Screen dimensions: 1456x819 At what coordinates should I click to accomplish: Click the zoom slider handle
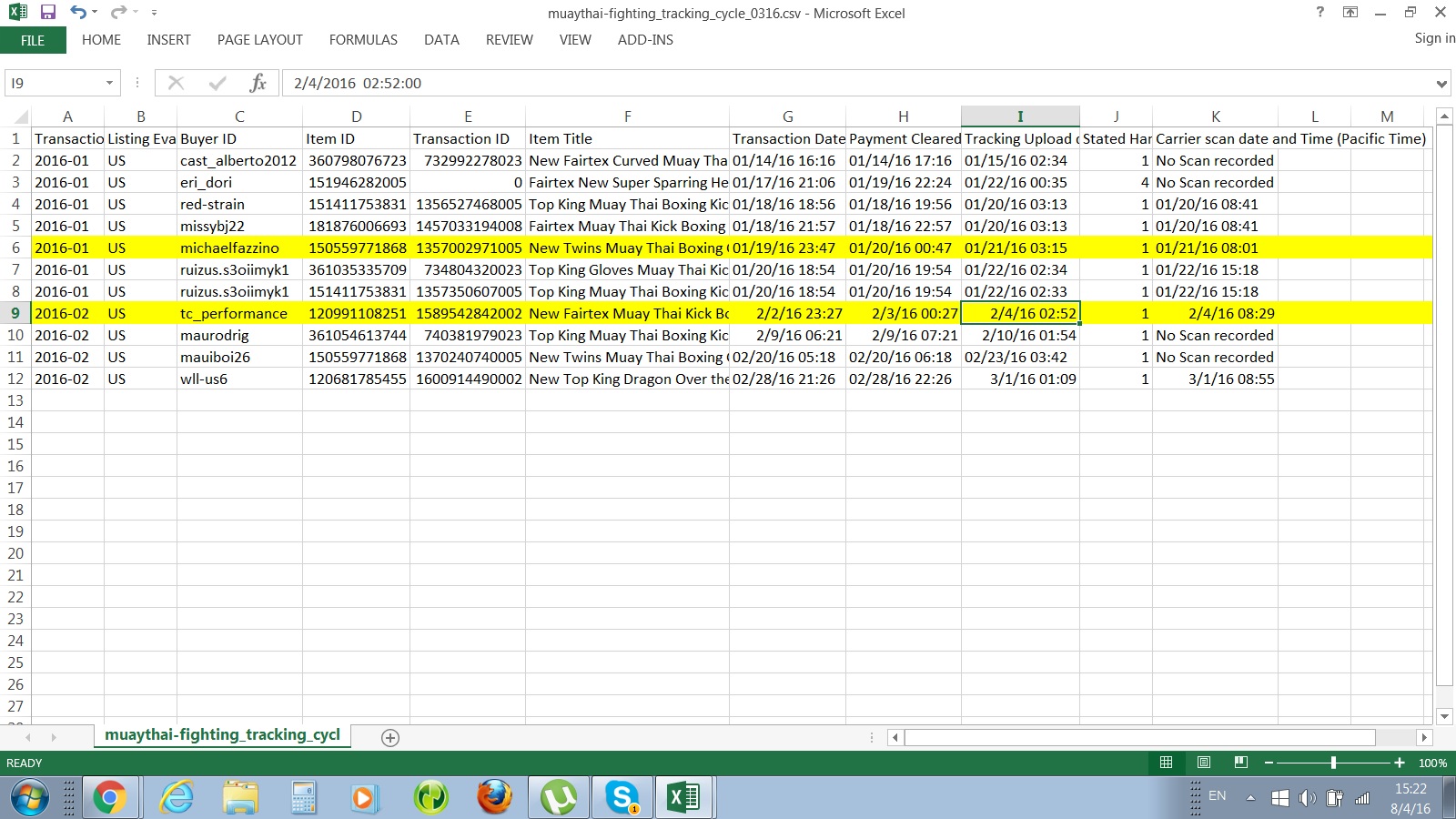click(1333, 763)
